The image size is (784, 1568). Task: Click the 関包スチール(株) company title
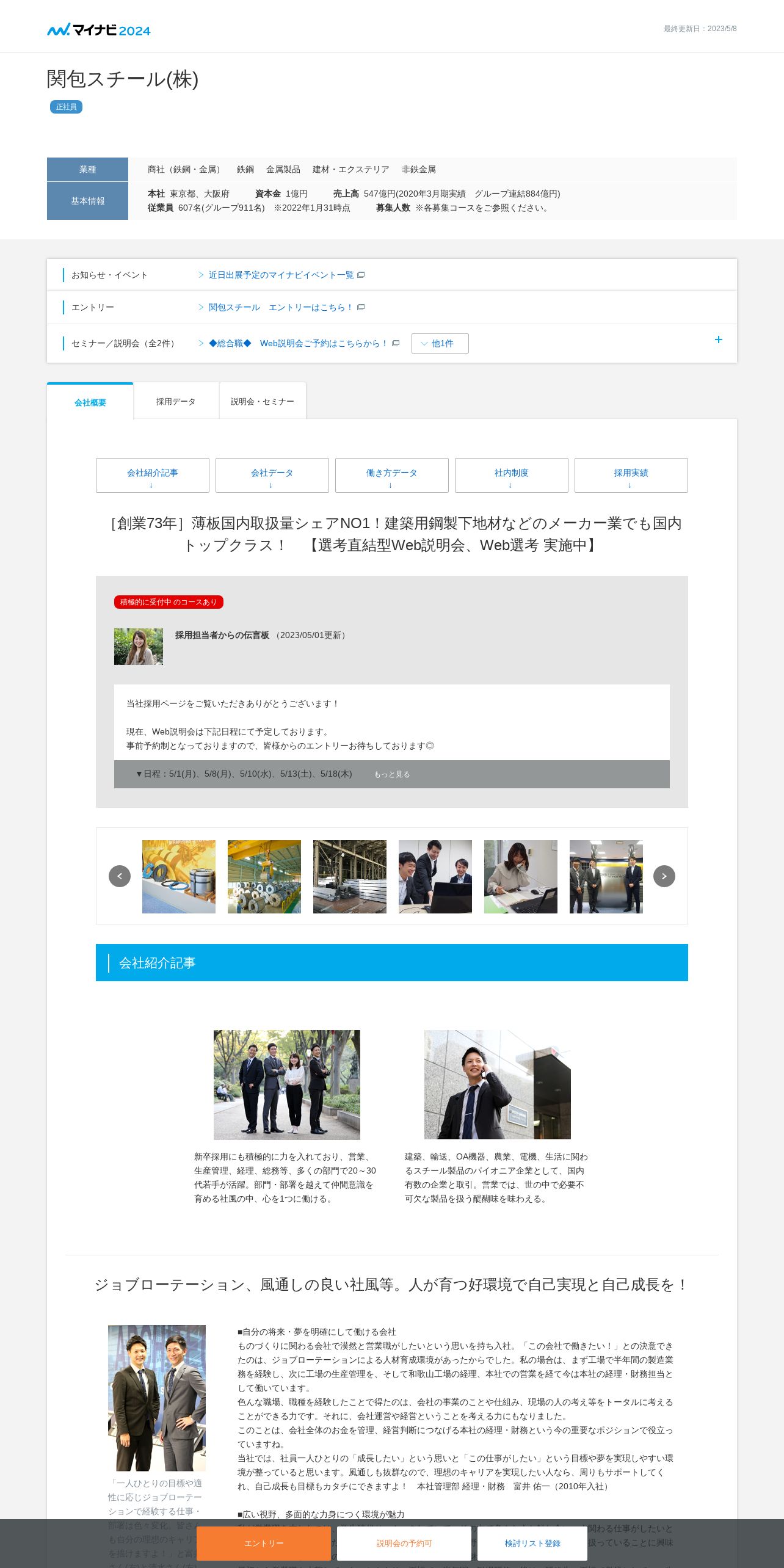[123, 79]
